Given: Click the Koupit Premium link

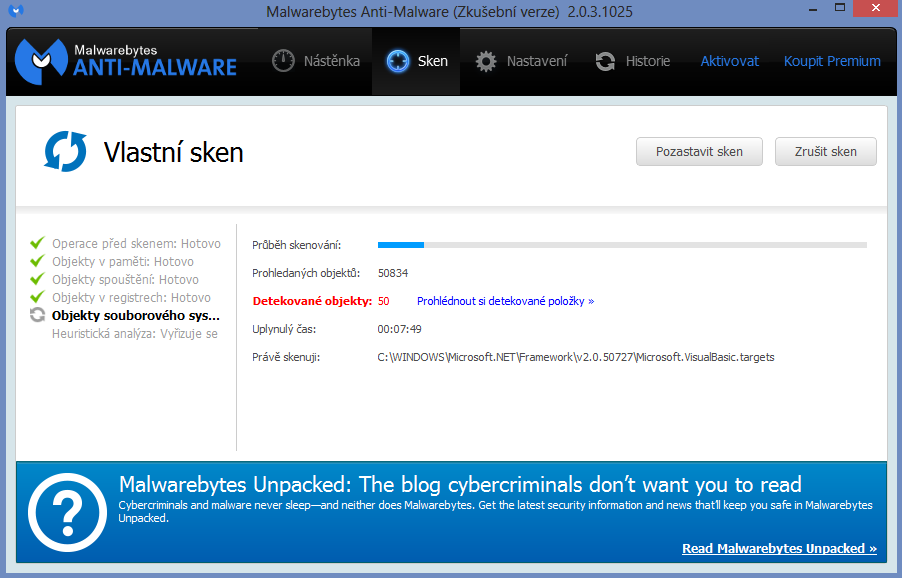Looking at the screenshot, I should coord(832,61).
